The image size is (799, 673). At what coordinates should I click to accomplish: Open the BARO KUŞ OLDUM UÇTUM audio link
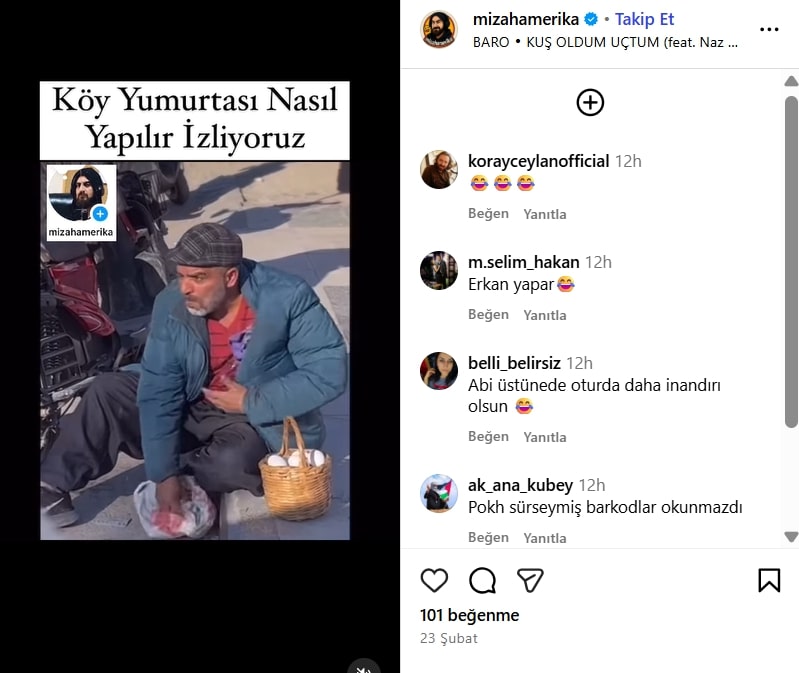click(605, 42)
